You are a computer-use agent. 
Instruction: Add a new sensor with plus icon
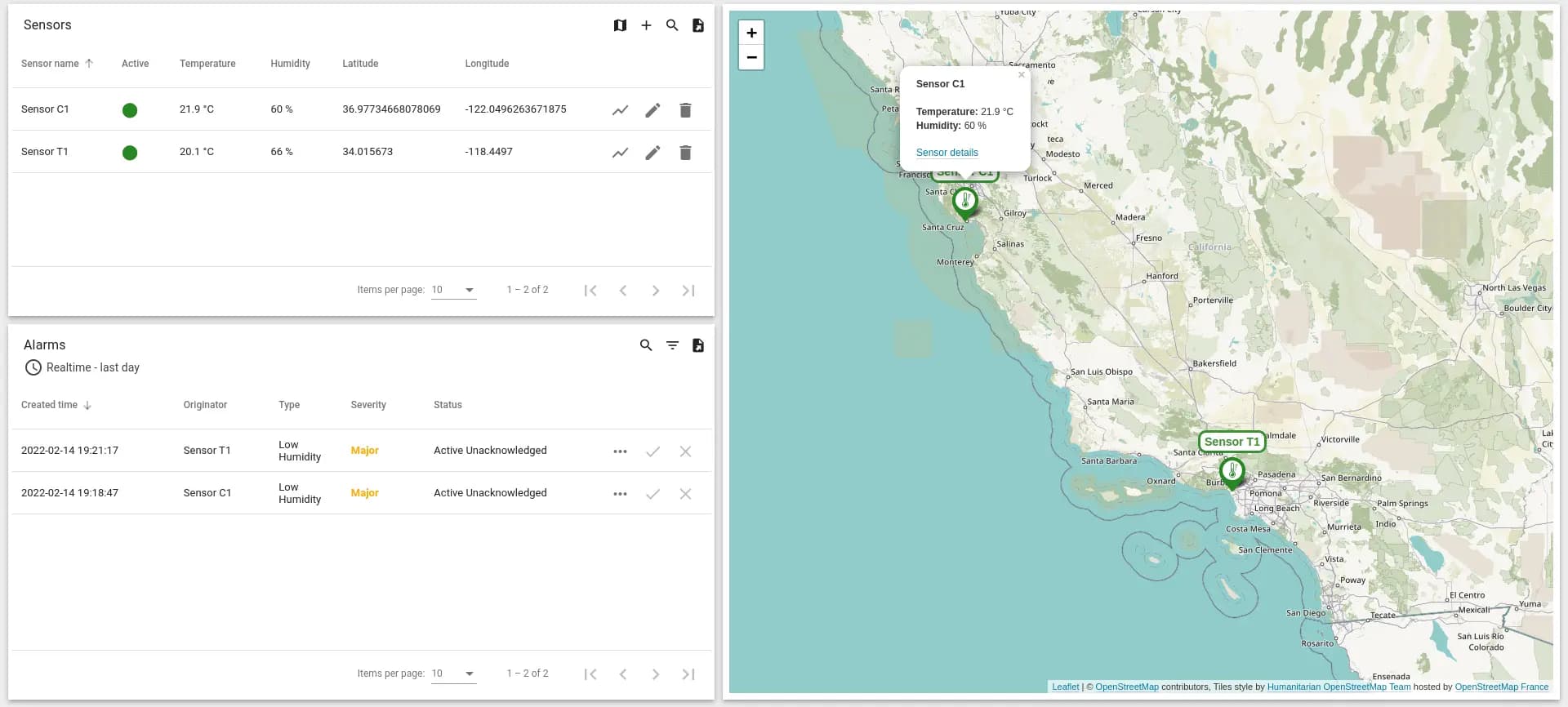tap(646, 25)
